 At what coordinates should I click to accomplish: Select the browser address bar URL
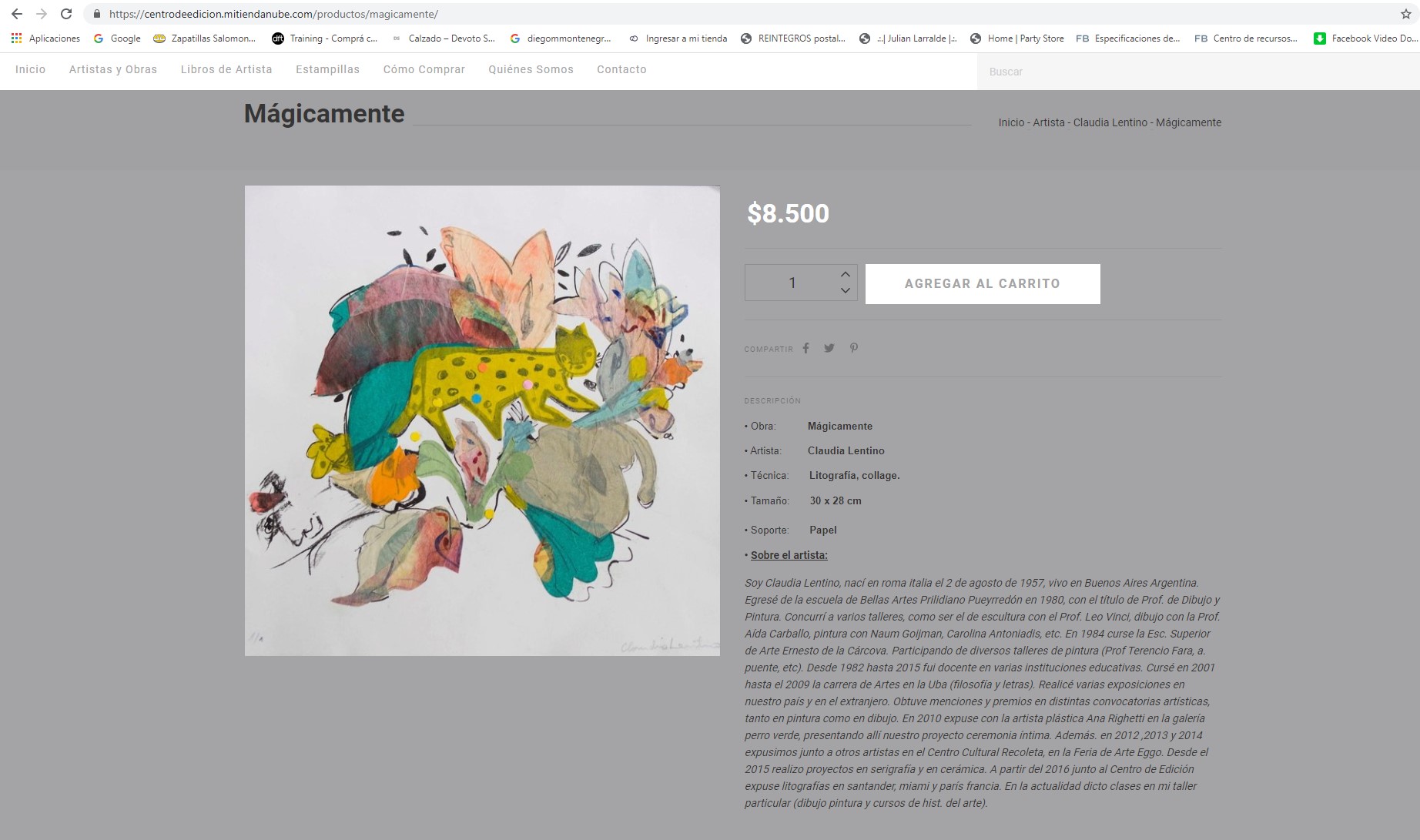coord(273,14)
